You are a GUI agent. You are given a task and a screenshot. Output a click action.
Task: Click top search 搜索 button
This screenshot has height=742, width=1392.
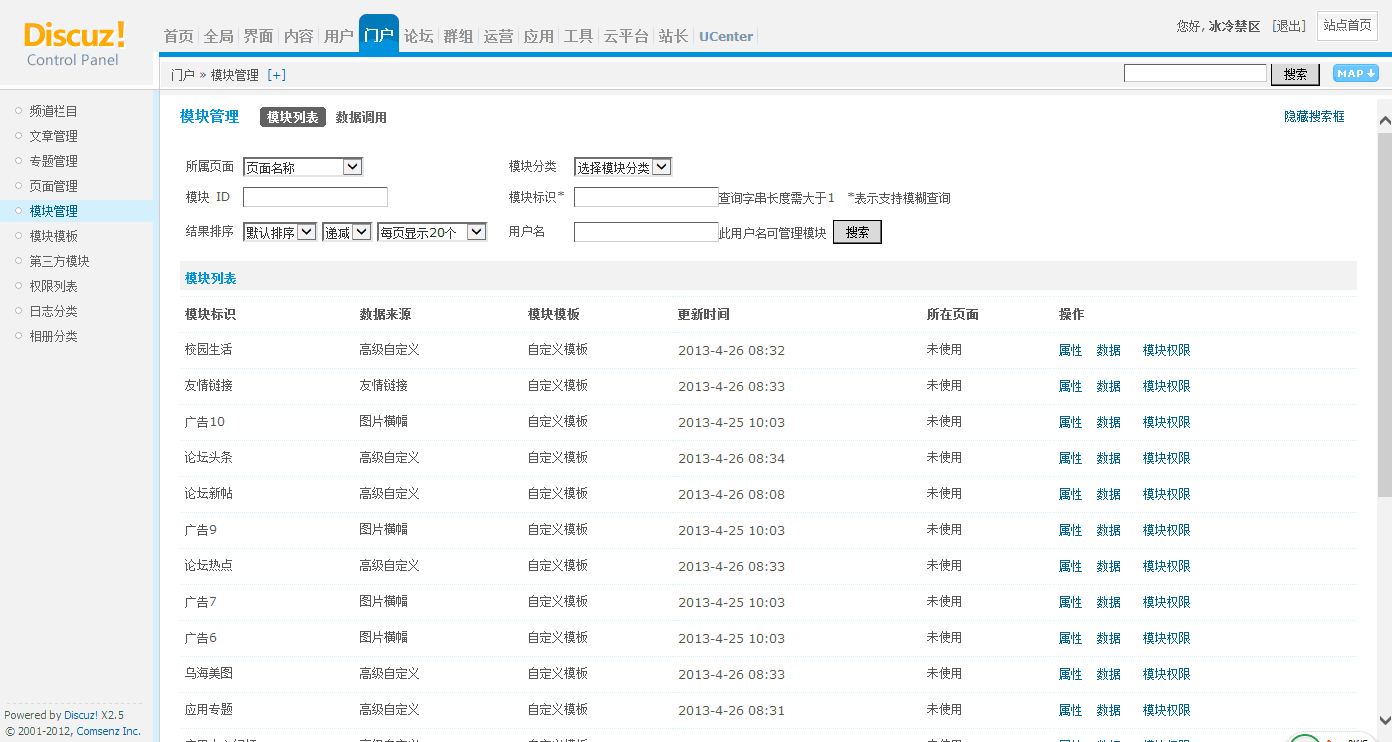click(1295, 74)
